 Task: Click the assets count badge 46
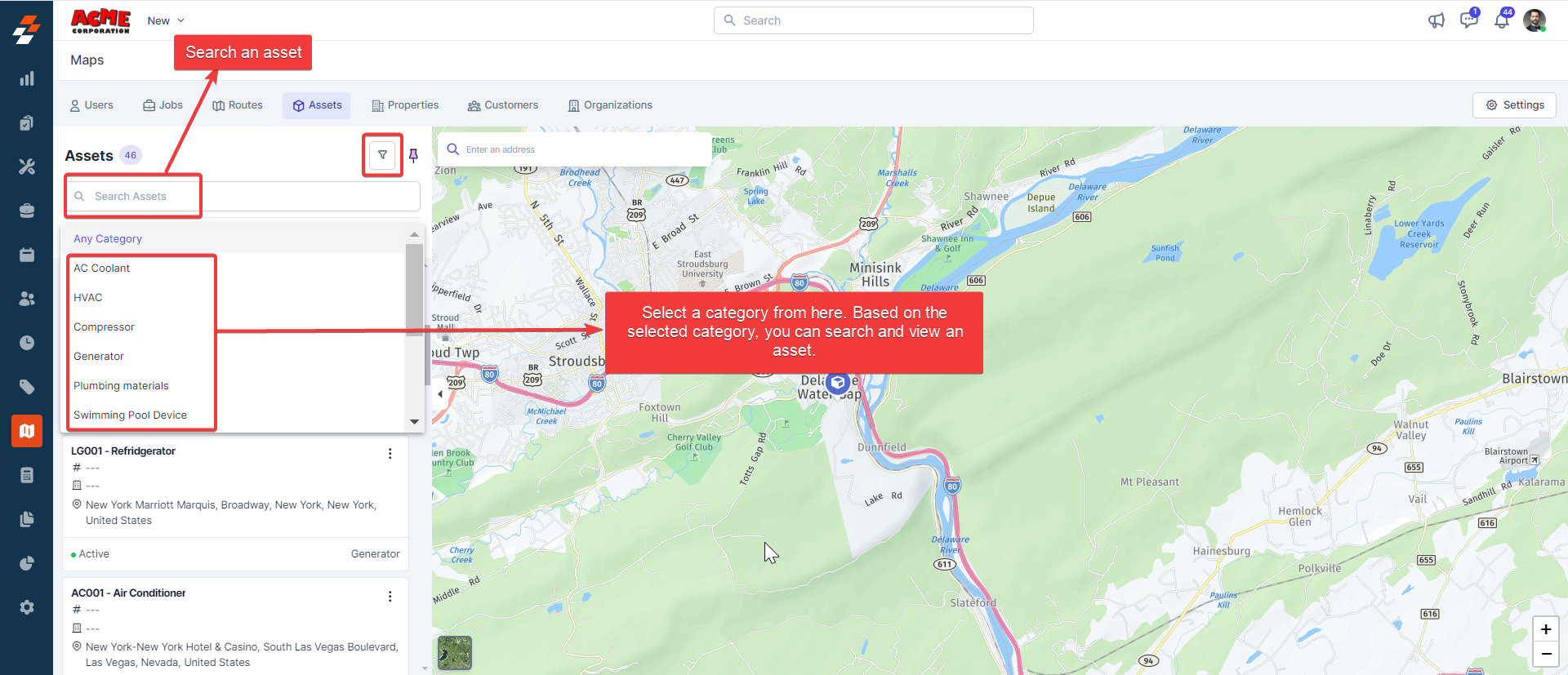click(x=131, y=155)
